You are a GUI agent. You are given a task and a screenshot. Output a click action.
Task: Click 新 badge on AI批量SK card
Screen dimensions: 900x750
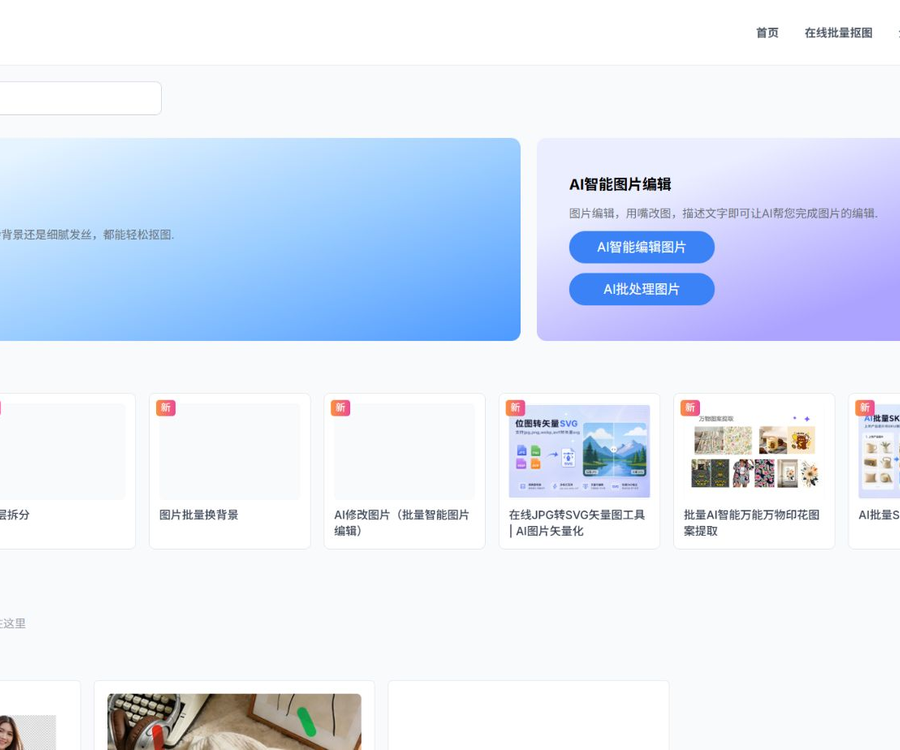pos(865,407)
